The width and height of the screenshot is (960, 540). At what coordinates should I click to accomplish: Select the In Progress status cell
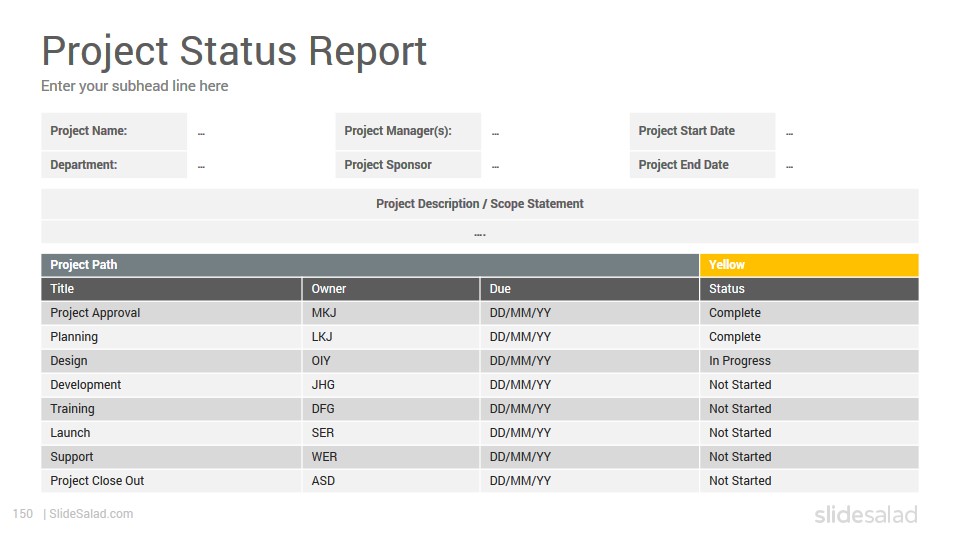point(809,361)
